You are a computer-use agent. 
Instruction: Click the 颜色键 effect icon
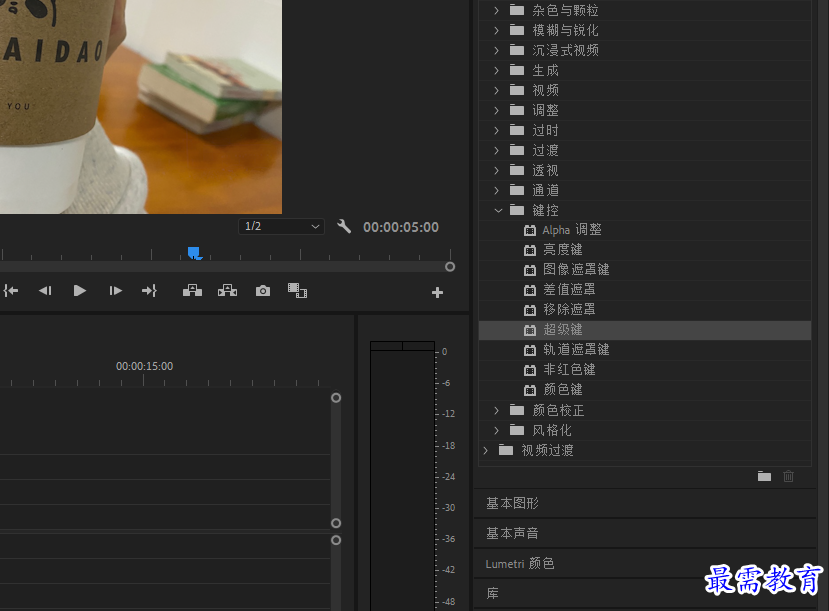click(530, 391)
